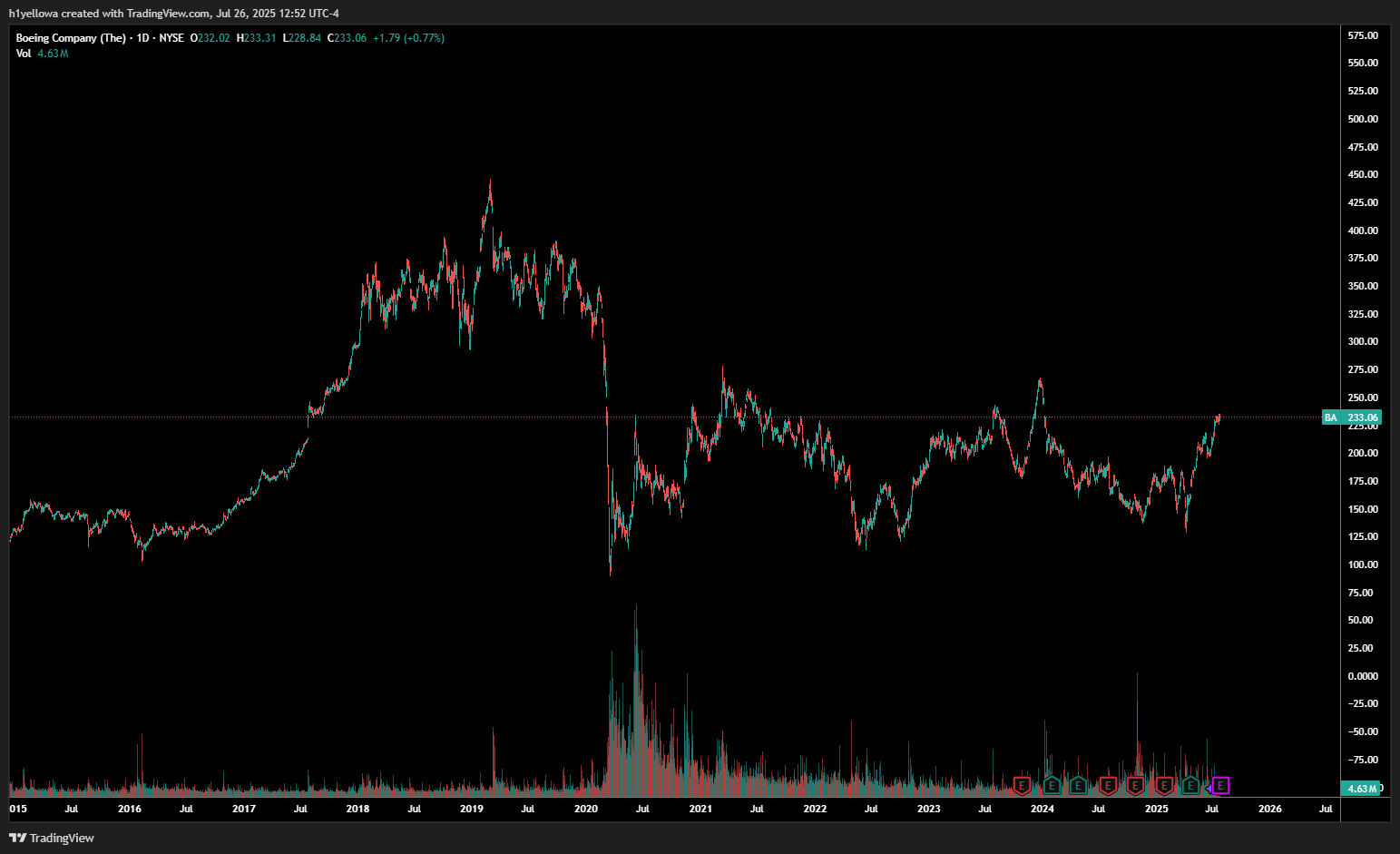Click the green earnings marker above 2024 label
The image size is (1400, 854).
(1051, 786)
